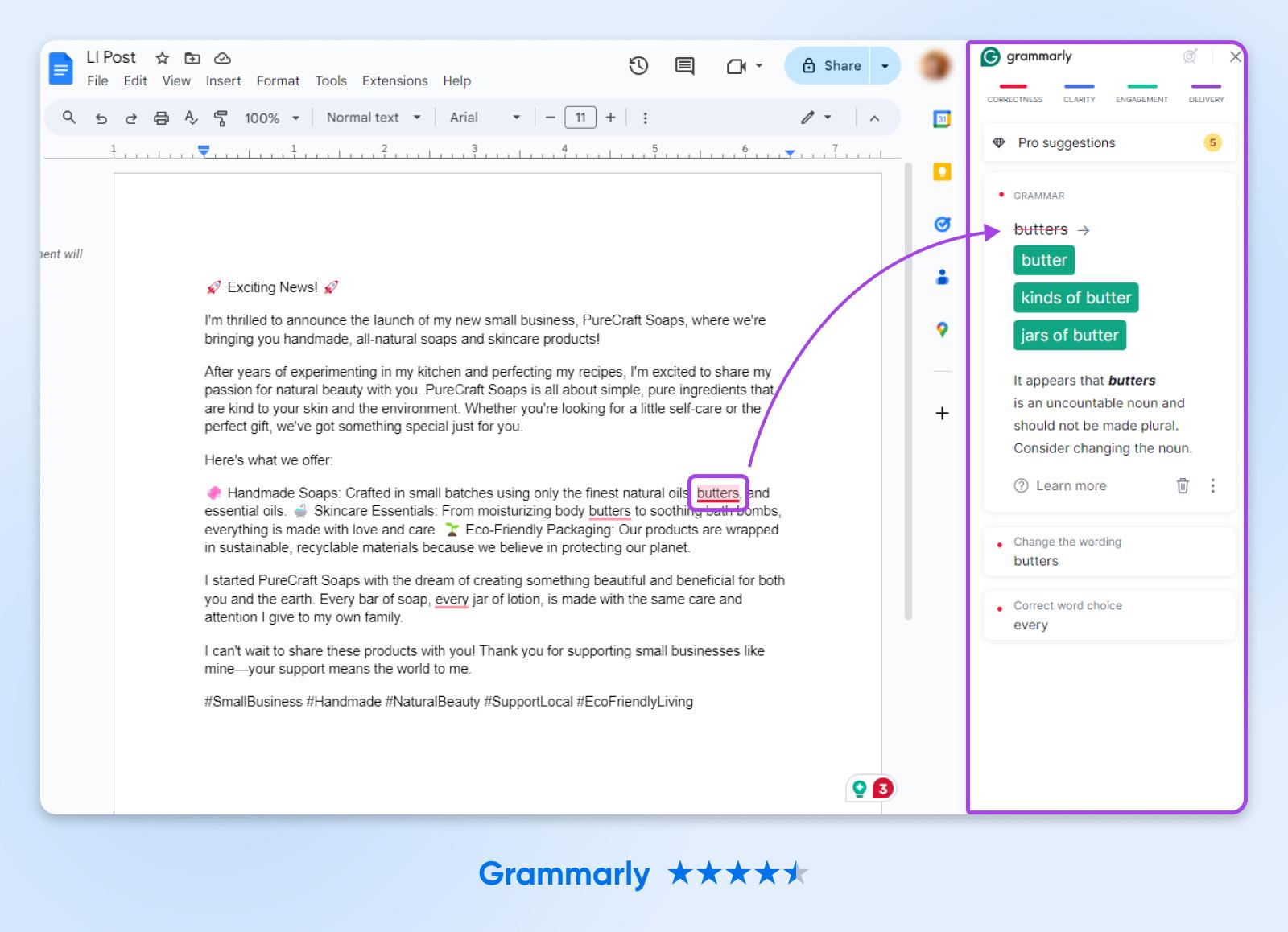Open the View menu
Image resolution: width=1288 pixels, height=932 pixels.
click(x=176, y=80)
